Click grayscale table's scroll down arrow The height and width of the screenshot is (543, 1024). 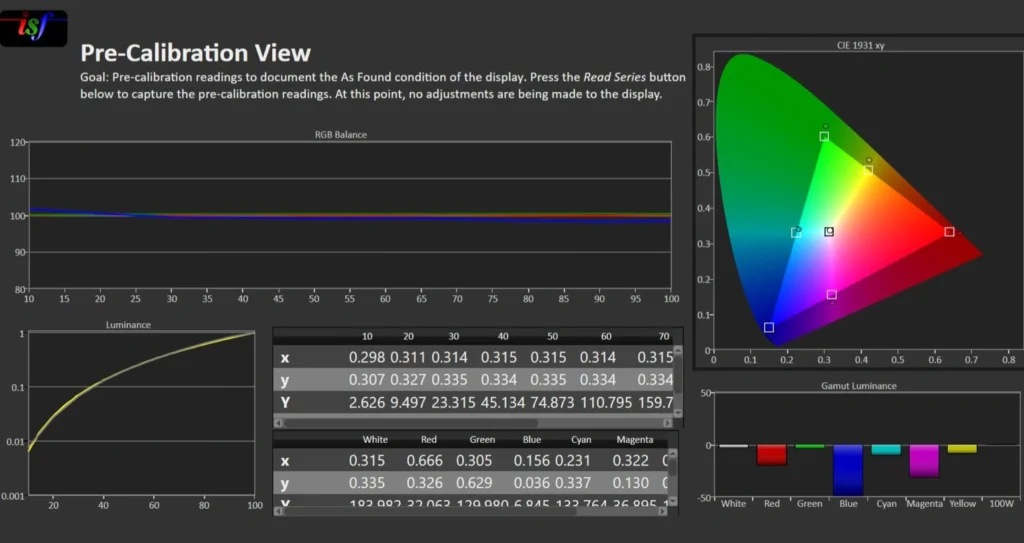678,412
